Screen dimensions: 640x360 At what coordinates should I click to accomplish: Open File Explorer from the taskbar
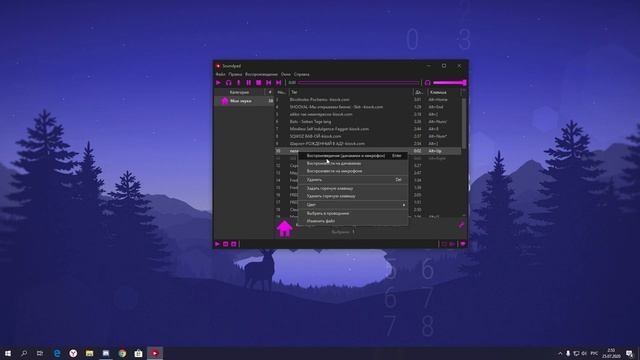89,353
